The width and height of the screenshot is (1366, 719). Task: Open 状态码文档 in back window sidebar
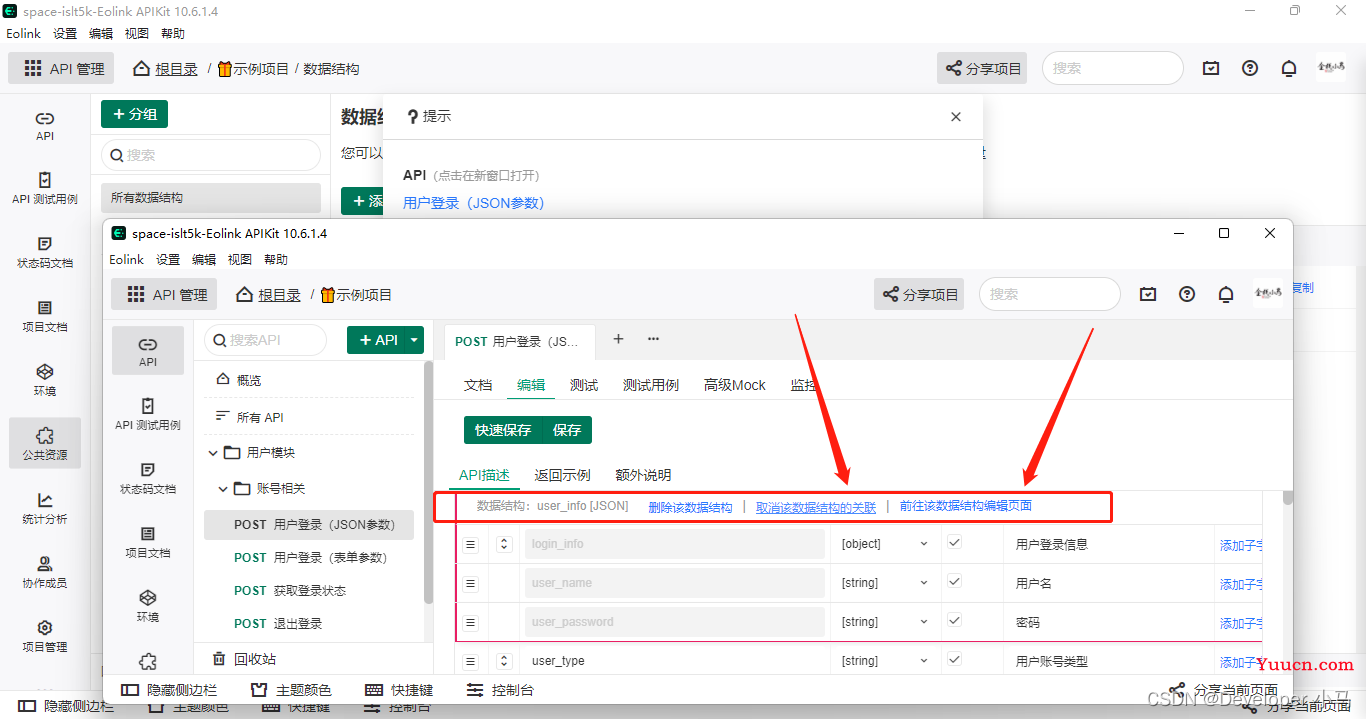pyautogui.click(x=45, y=252)
